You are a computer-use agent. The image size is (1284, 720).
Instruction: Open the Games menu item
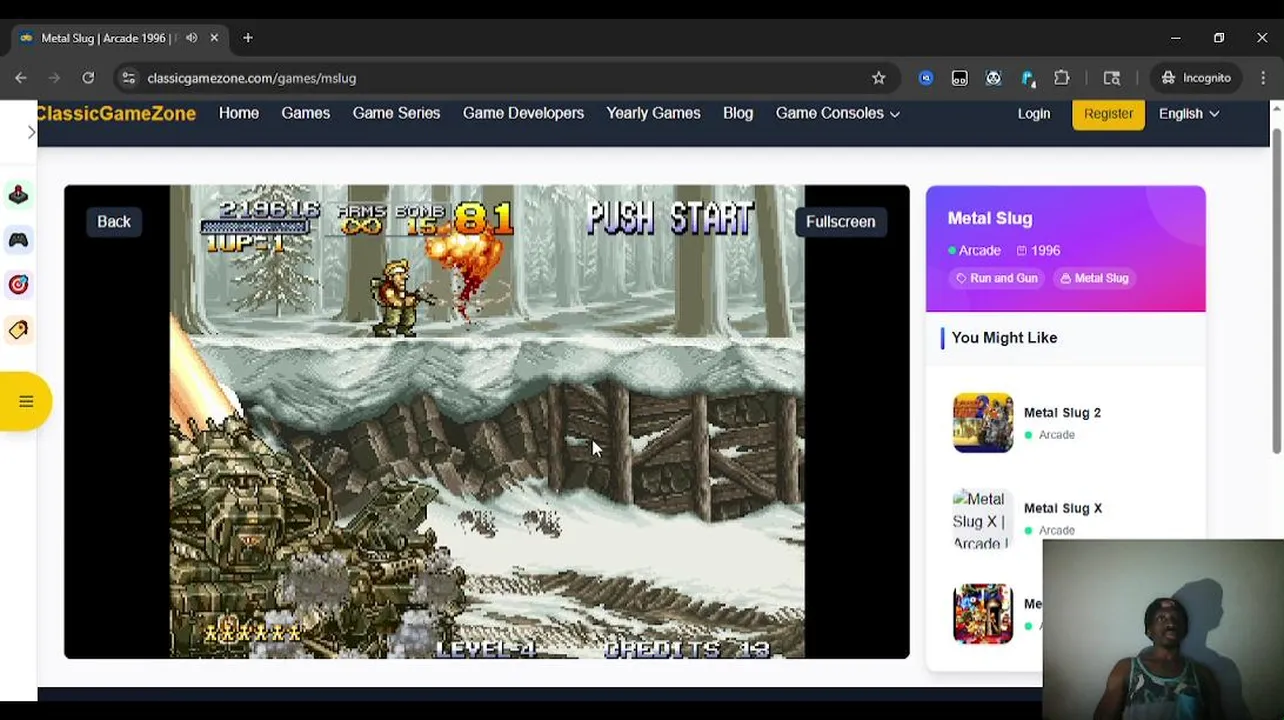click(x=305, y=113)
